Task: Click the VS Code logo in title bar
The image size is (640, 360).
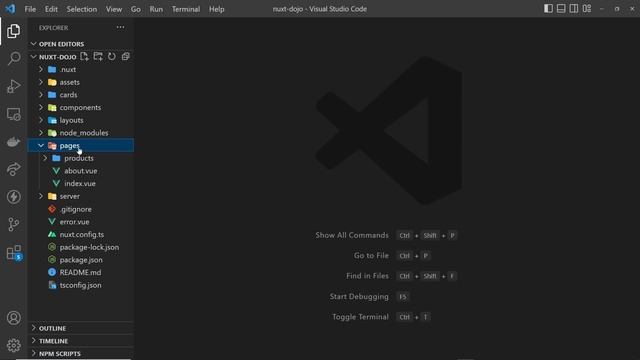Action: pos(10,9)
